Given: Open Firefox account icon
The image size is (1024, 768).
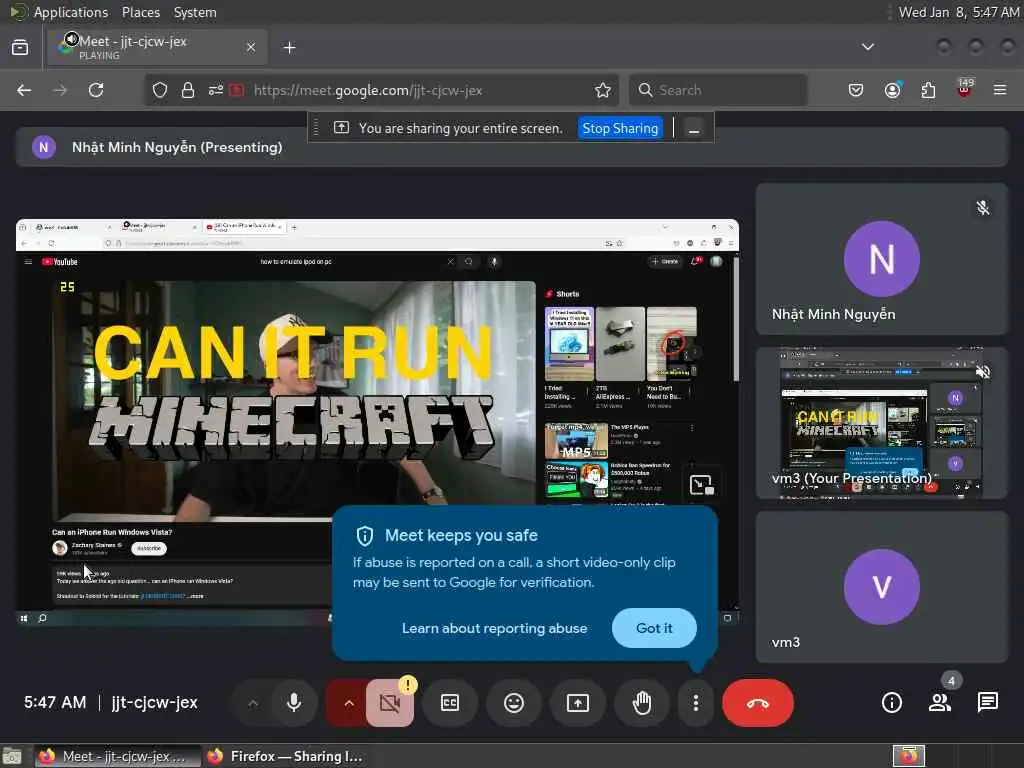Looking at the screenshot, I should [892, 90].
